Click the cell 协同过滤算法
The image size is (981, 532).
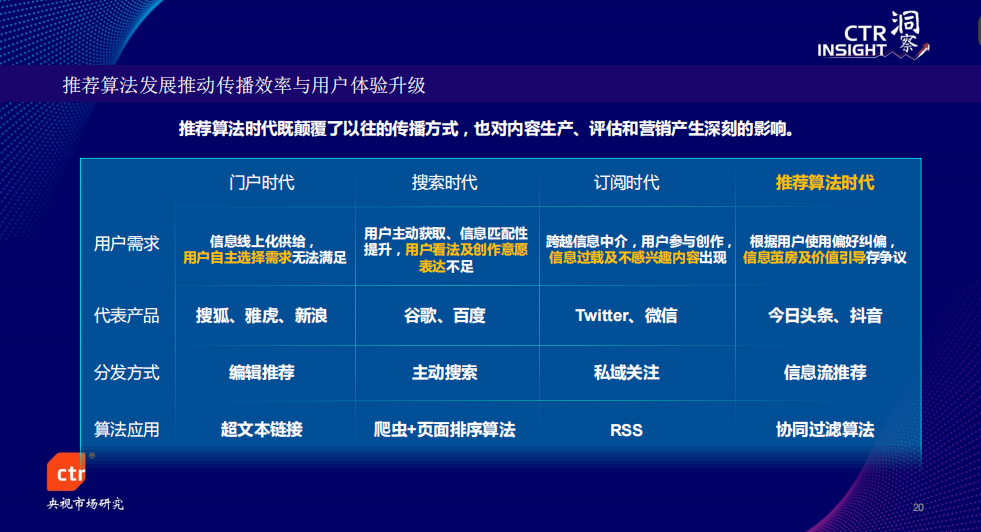click(x=825, y=429)
